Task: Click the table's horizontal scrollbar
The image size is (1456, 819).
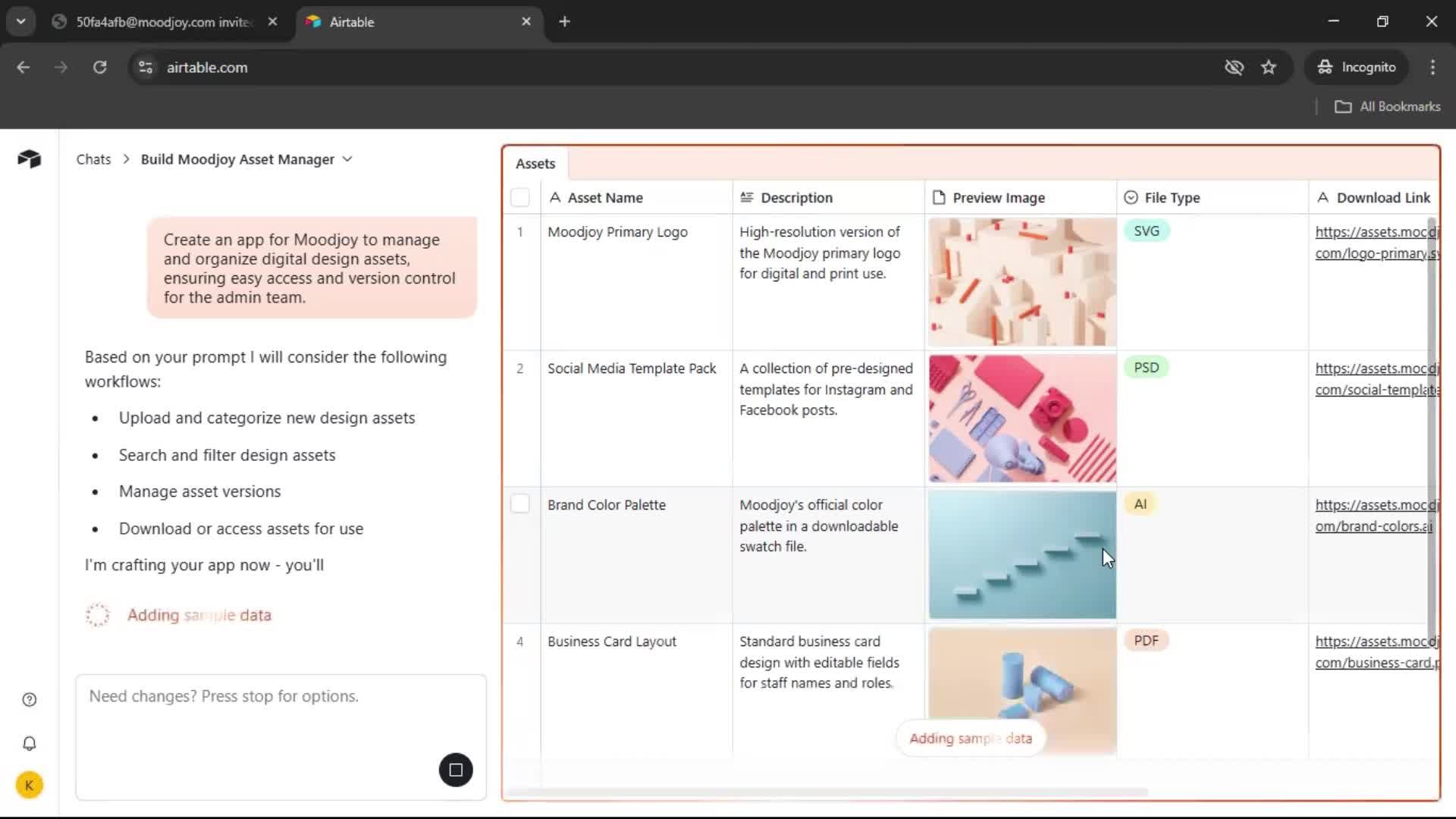Action: click(827, 792)
